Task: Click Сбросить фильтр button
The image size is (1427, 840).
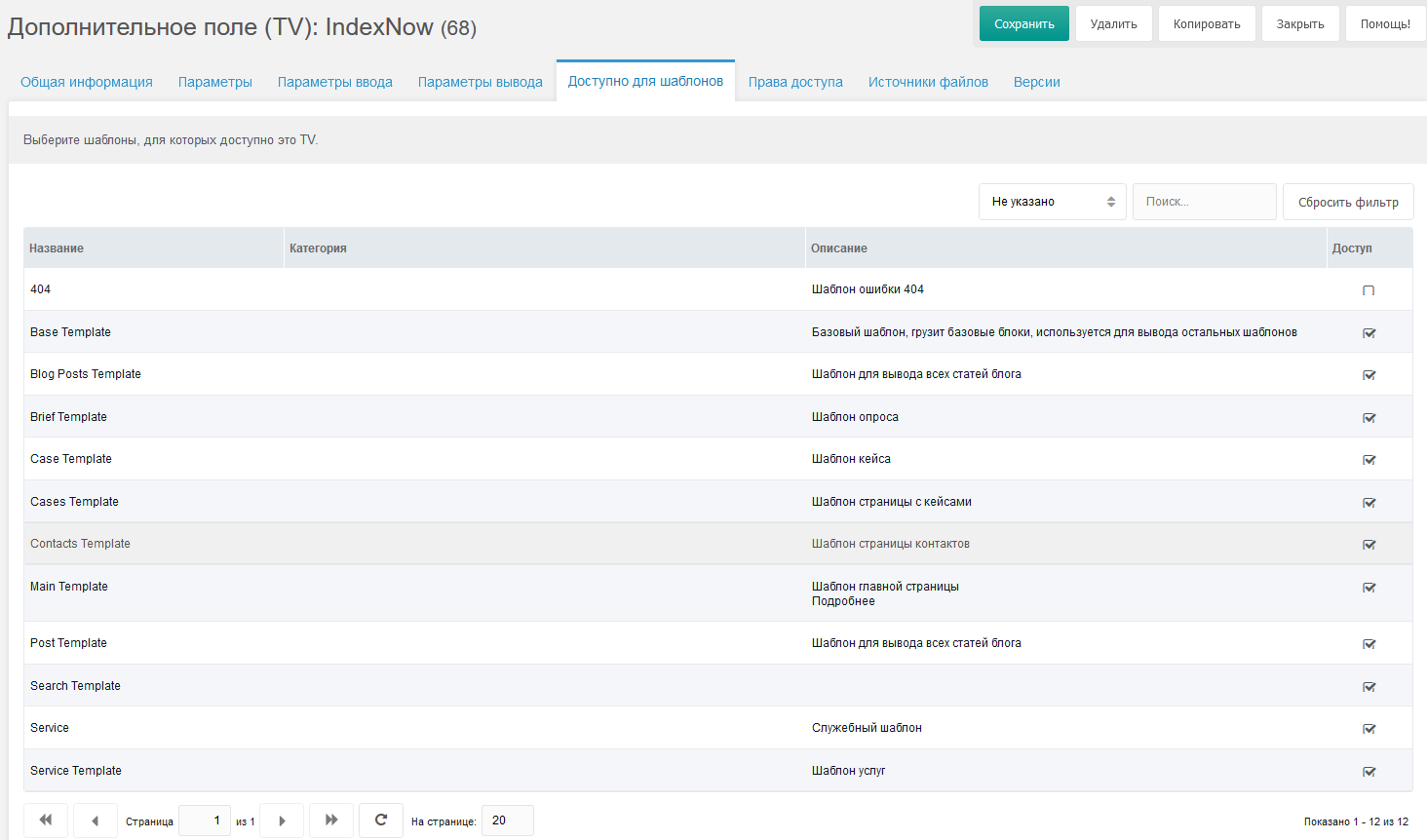Action: (1348, 202)
